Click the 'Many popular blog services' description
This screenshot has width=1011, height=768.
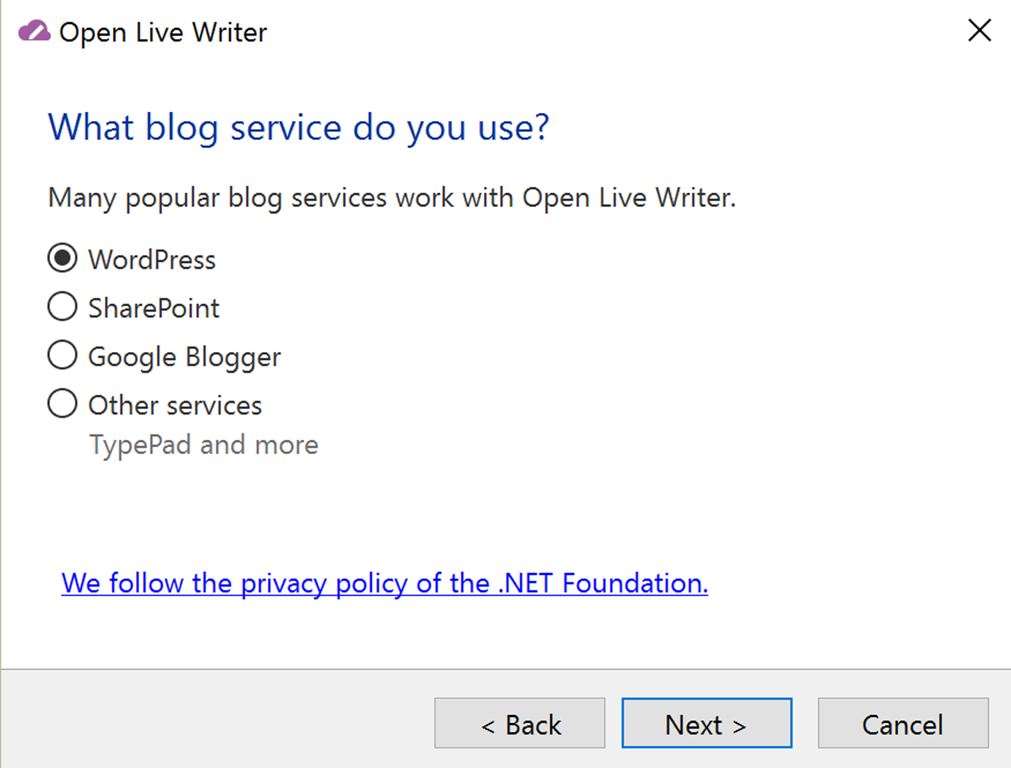pyautogui.click(x=392, y=198)
